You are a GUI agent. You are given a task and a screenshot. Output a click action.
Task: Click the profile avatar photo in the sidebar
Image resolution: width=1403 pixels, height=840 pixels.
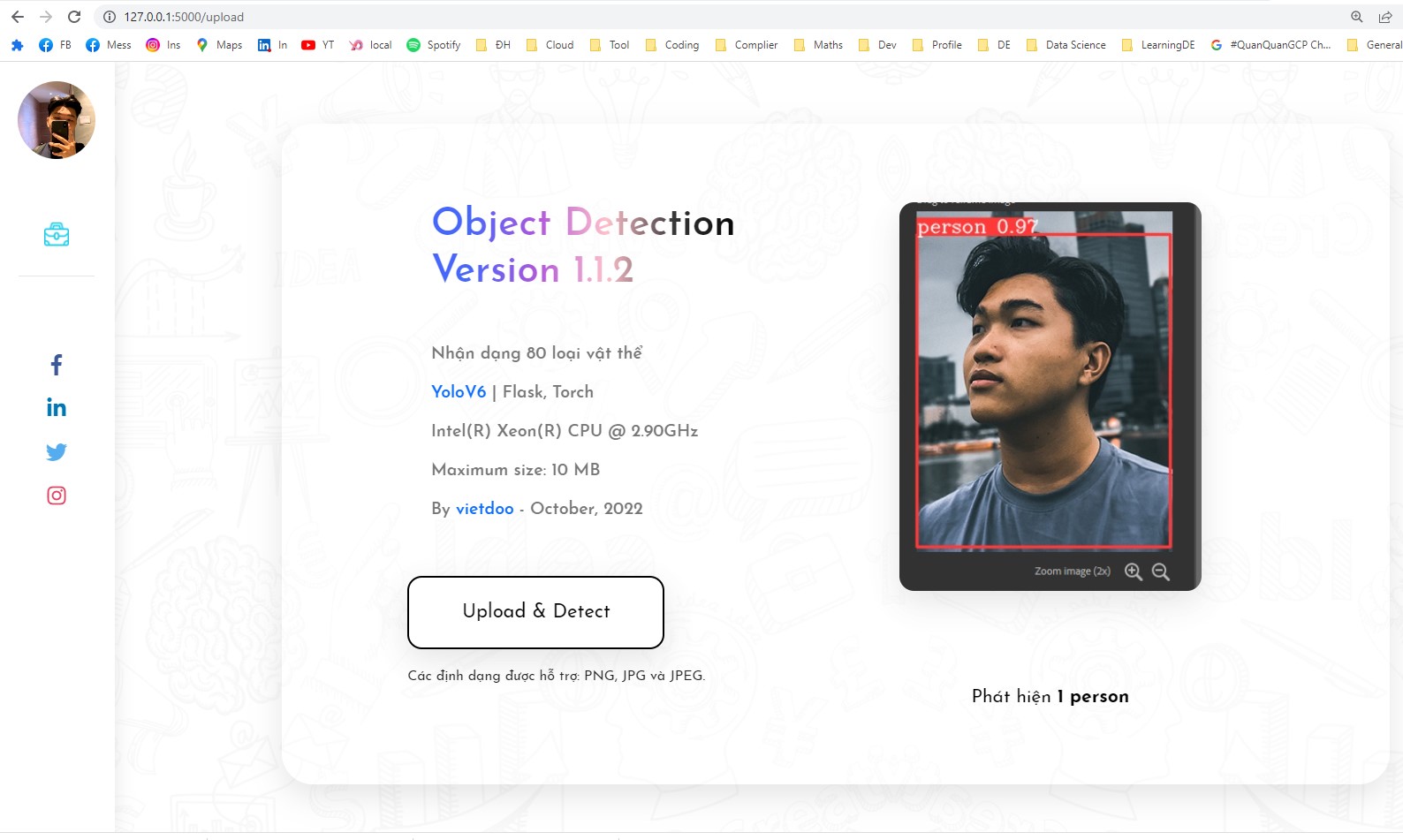[57, 120]
